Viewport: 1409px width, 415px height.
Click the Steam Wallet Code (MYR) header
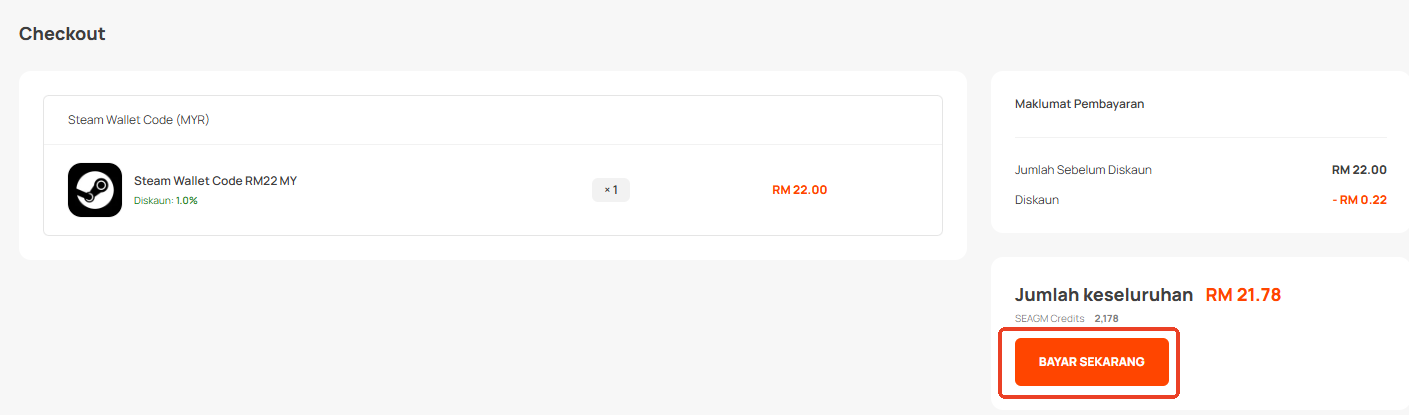click(x=138, y=120)
